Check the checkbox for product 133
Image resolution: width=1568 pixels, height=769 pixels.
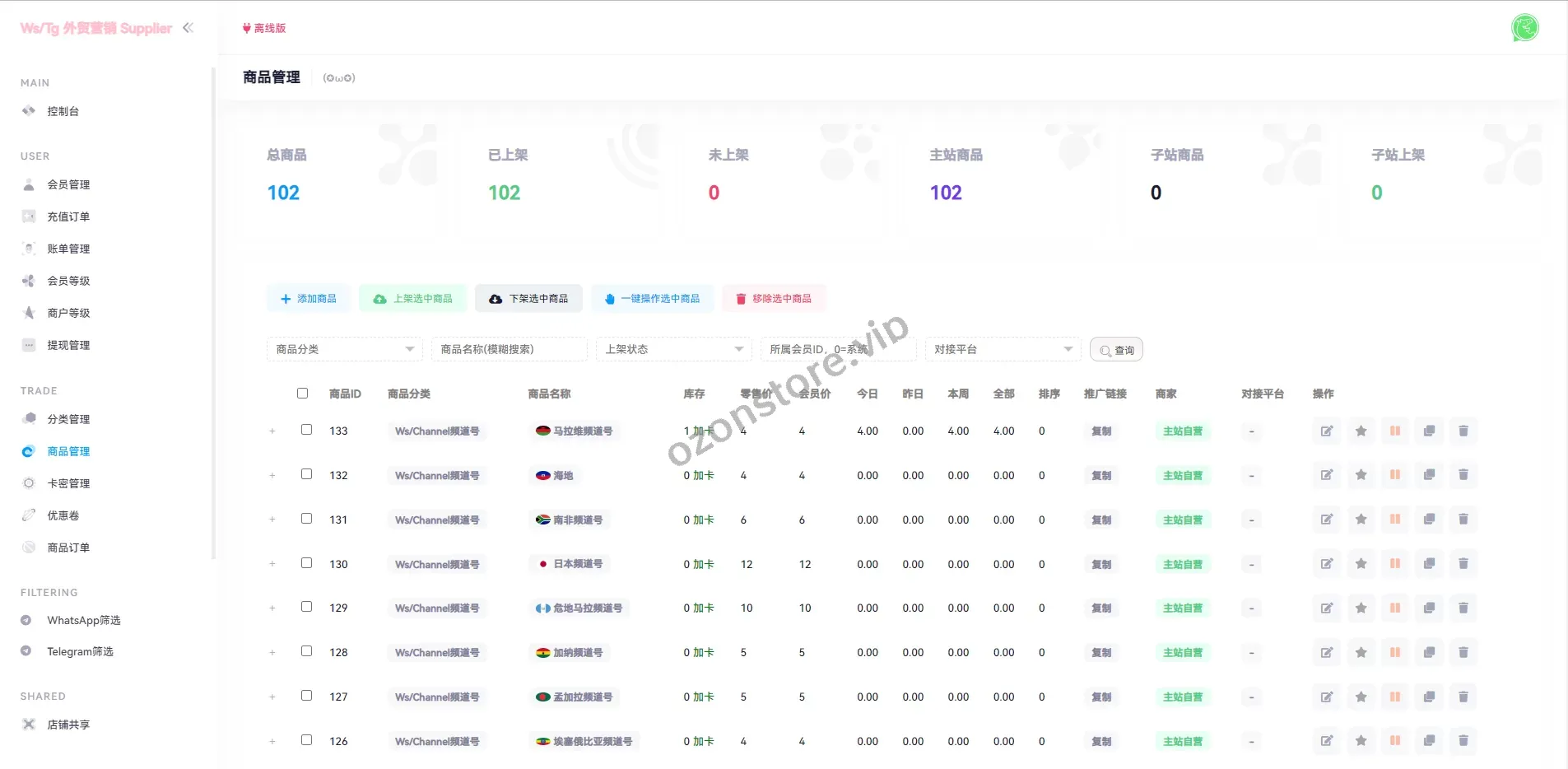pyautogui.click(x=307, y=430)
